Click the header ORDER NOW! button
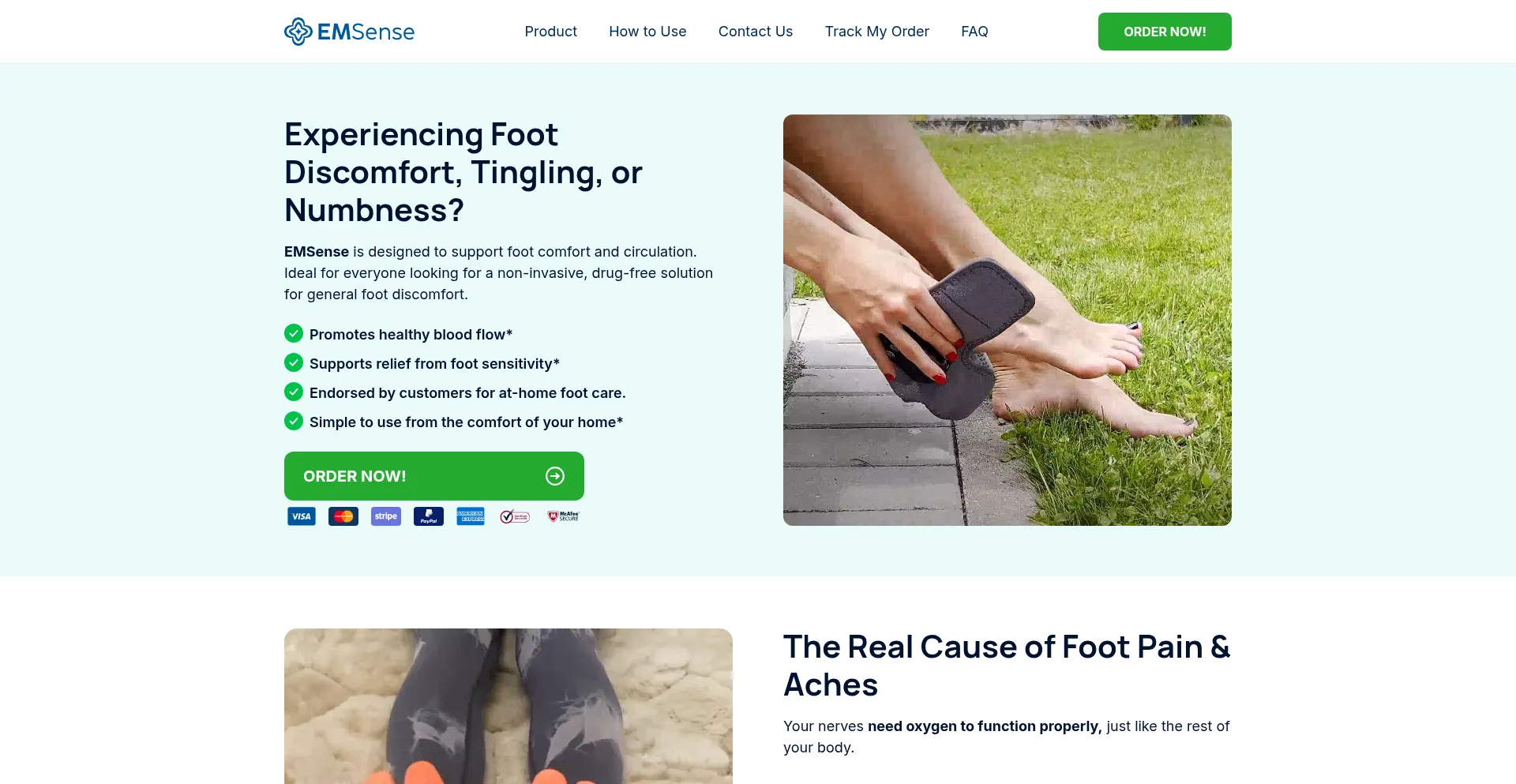 pos(1165,32)
